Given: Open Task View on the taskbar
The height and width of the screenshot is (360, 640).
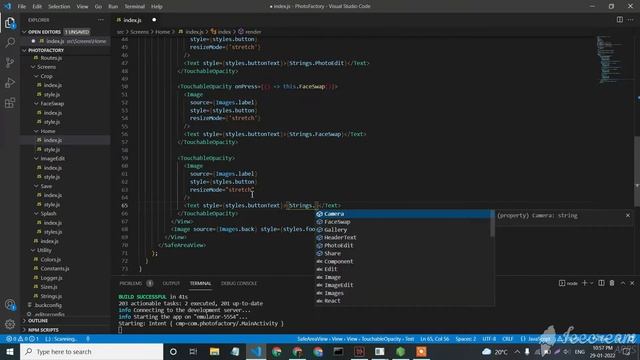Looking at the screenshot, I should (193, 351).
